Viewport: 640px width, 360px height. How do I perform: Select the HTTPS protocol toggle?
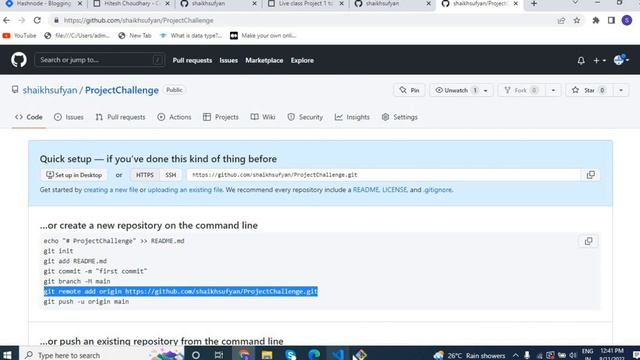pyautogui.click(x=145, y=175)
